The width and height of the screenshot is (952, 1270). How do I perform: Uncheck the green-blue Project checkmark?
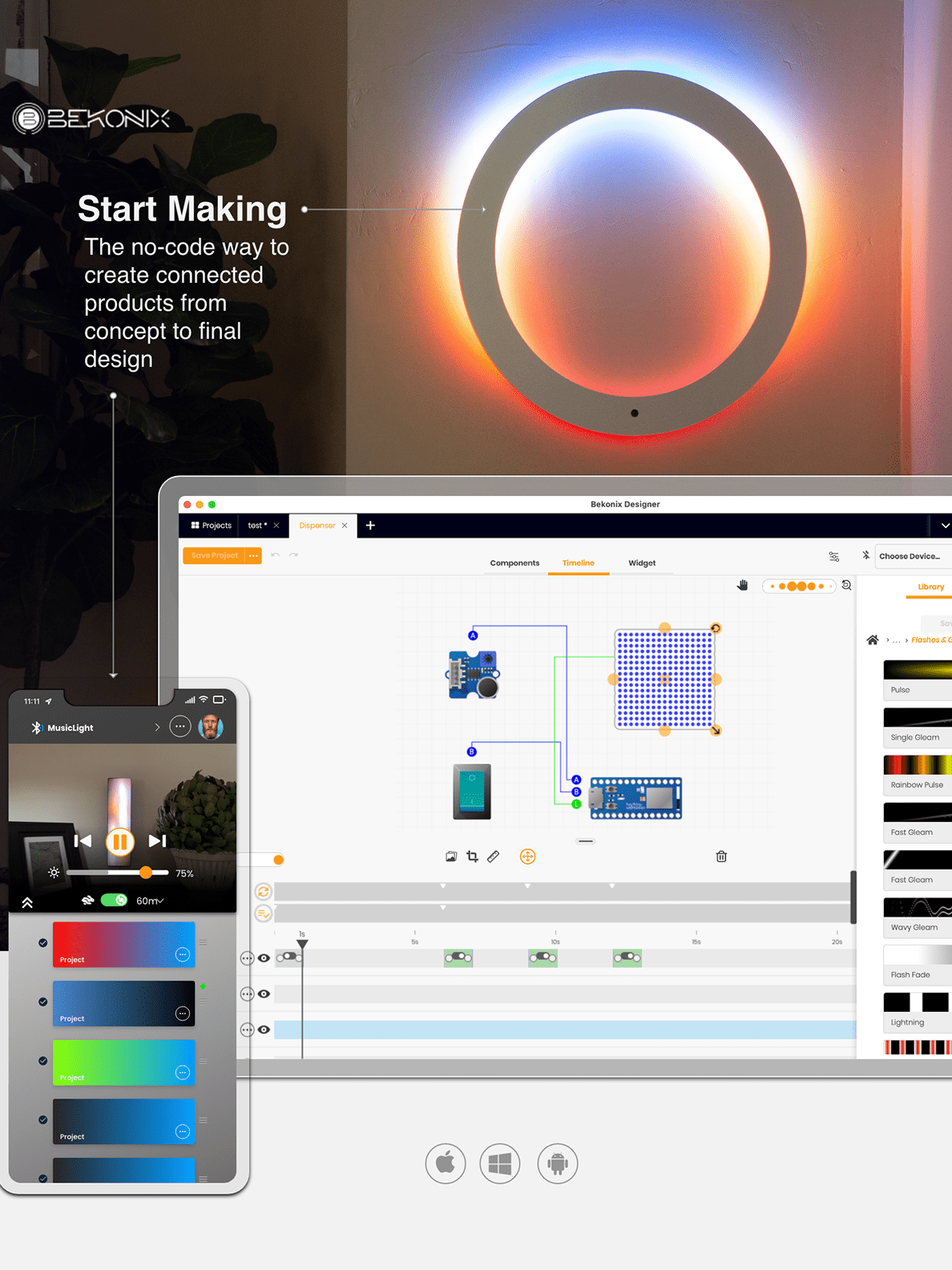pos(43,1061)
